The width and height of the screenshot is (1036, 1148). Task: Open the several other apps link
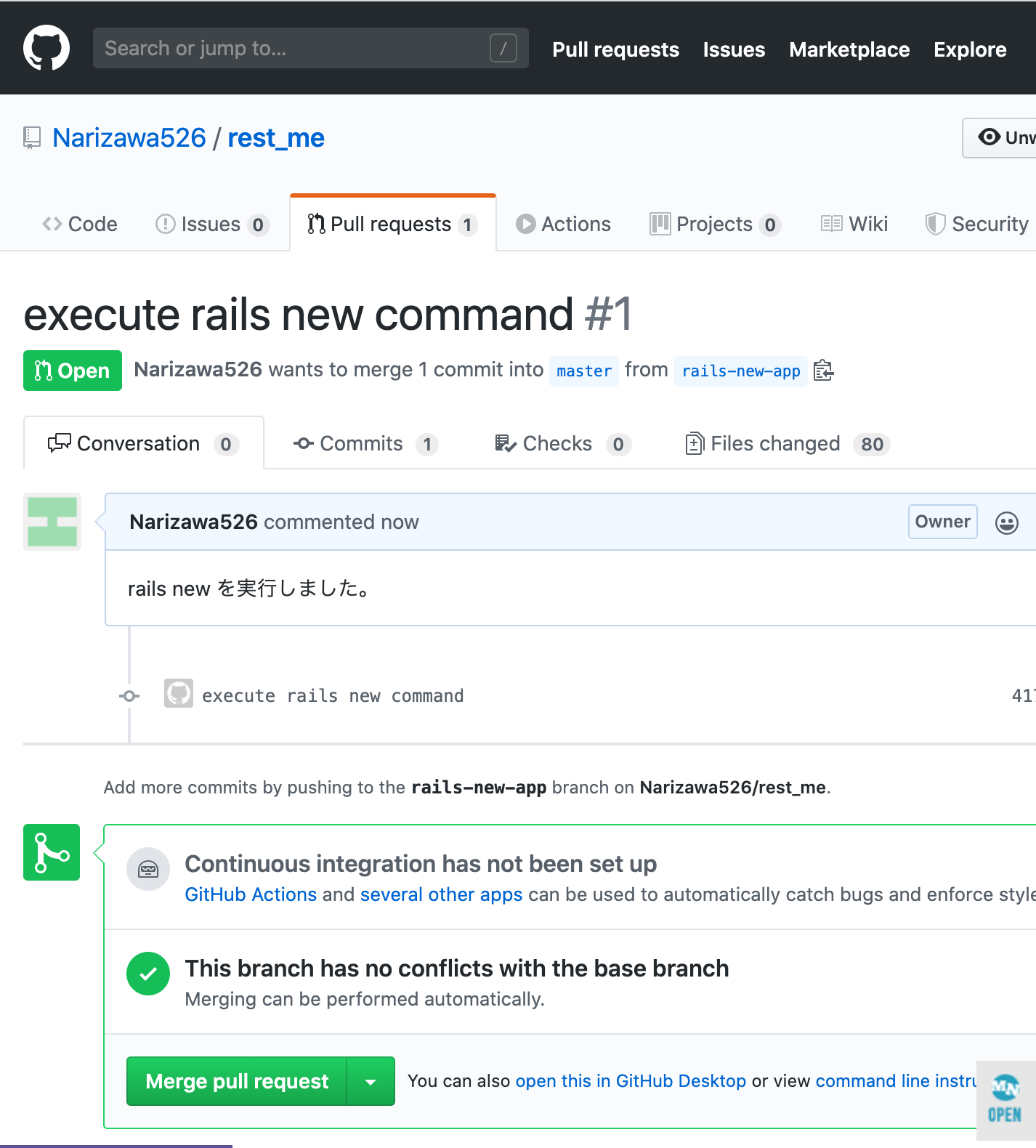coord(441,894)
